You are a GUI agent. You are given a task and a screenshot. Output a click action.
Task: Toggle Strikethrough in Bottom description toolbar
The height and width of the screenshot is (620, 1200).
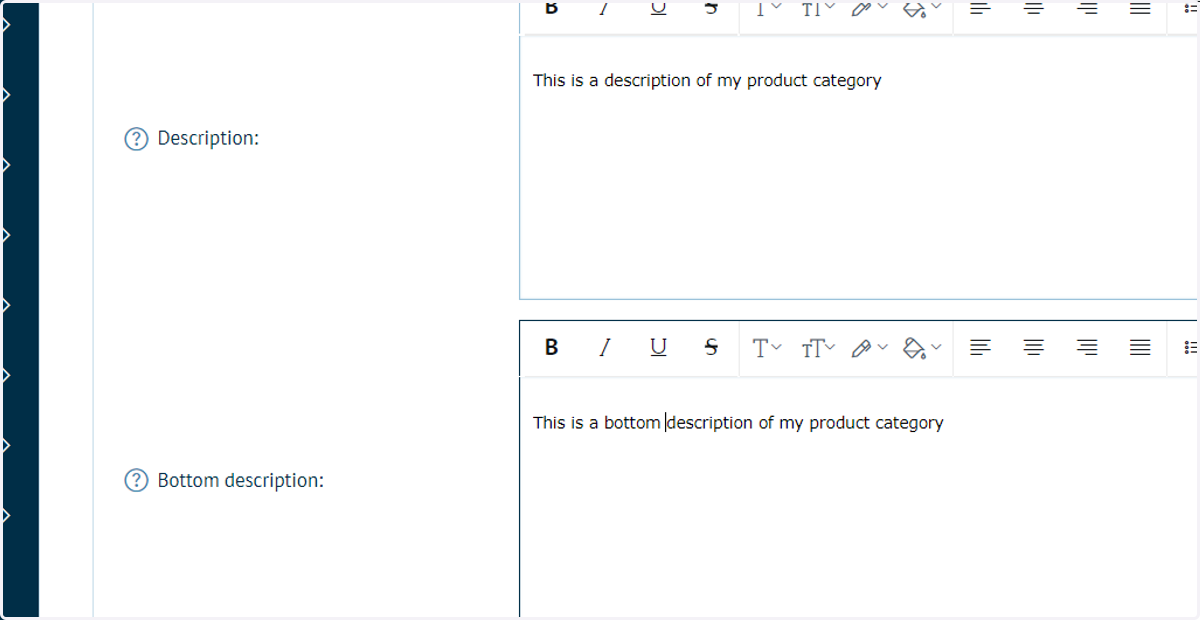(711, 347)
